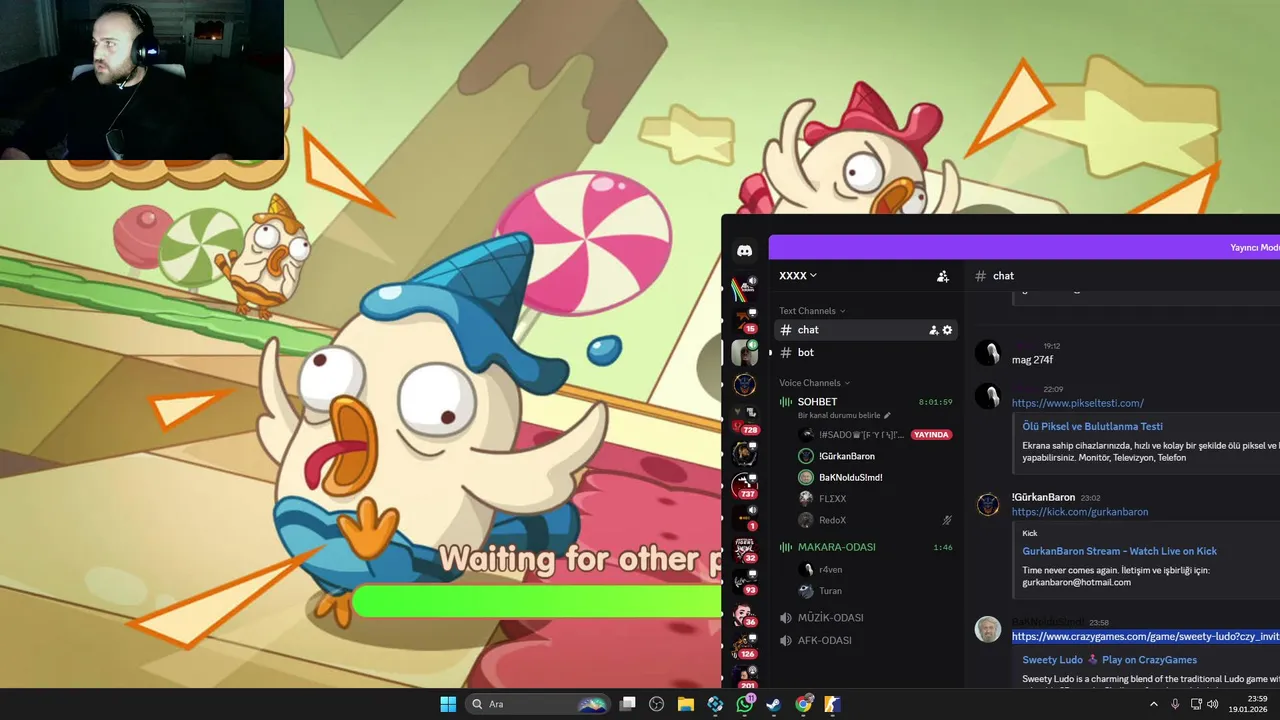The image size is (1280, 720).
Task: Click RedoX muted microphone icon
Action: (947, 520)
